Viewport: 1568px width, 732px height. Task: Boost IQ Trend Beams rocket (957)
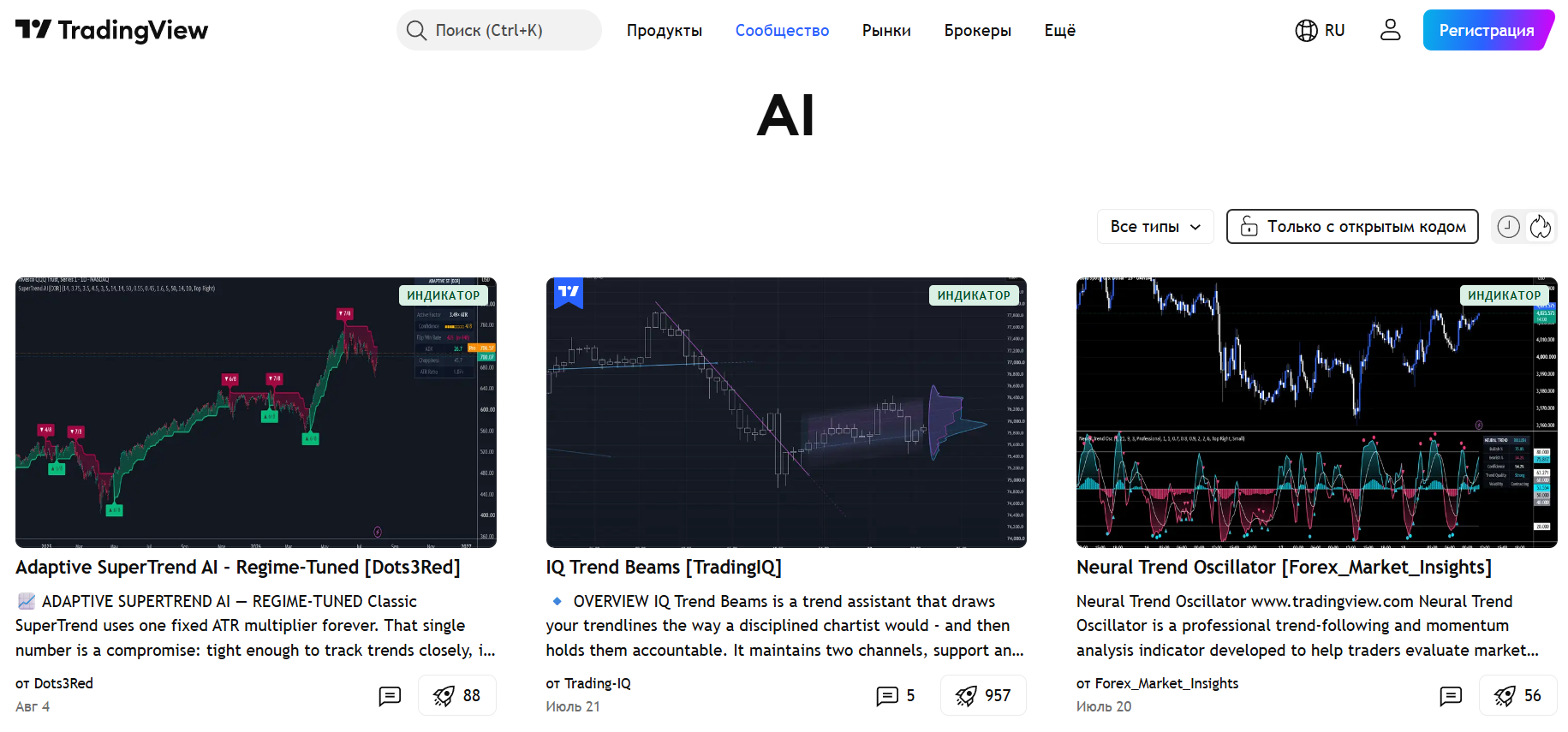point(983,696)
